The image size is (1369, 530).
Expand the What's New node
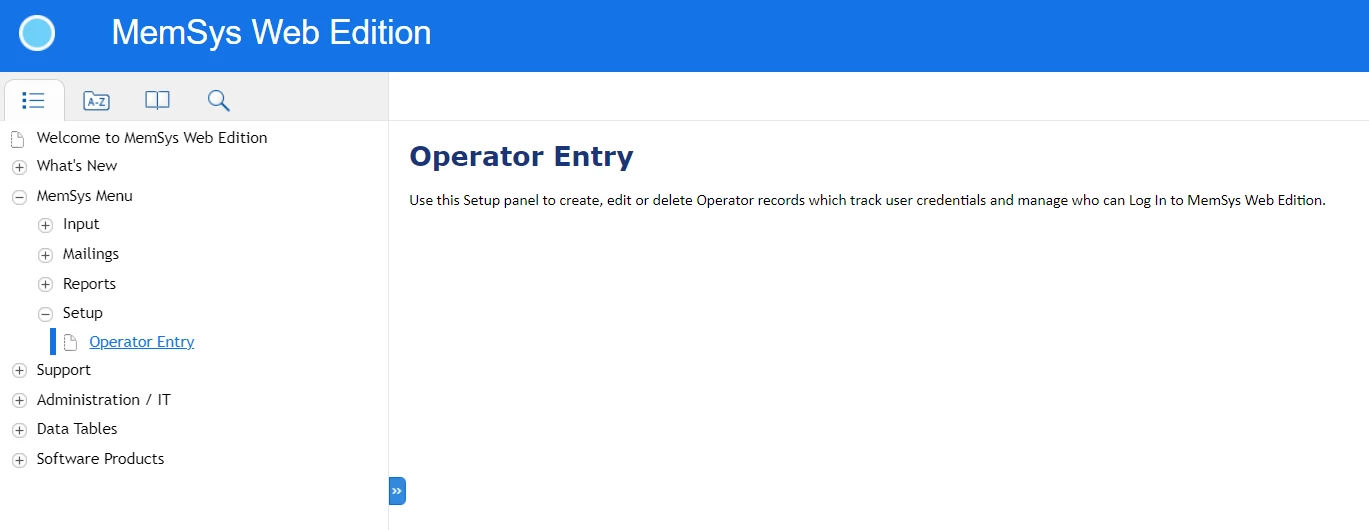click(19, 167)
